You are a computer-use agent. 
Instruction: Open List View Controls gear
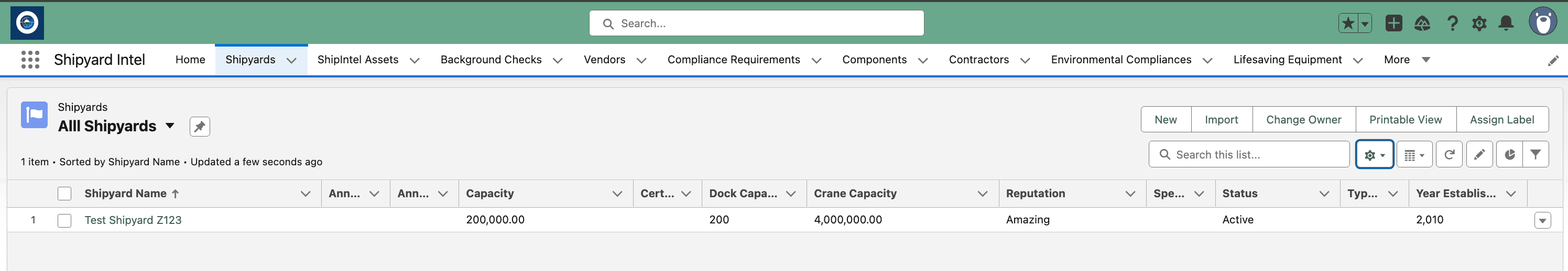(1375, 154)
